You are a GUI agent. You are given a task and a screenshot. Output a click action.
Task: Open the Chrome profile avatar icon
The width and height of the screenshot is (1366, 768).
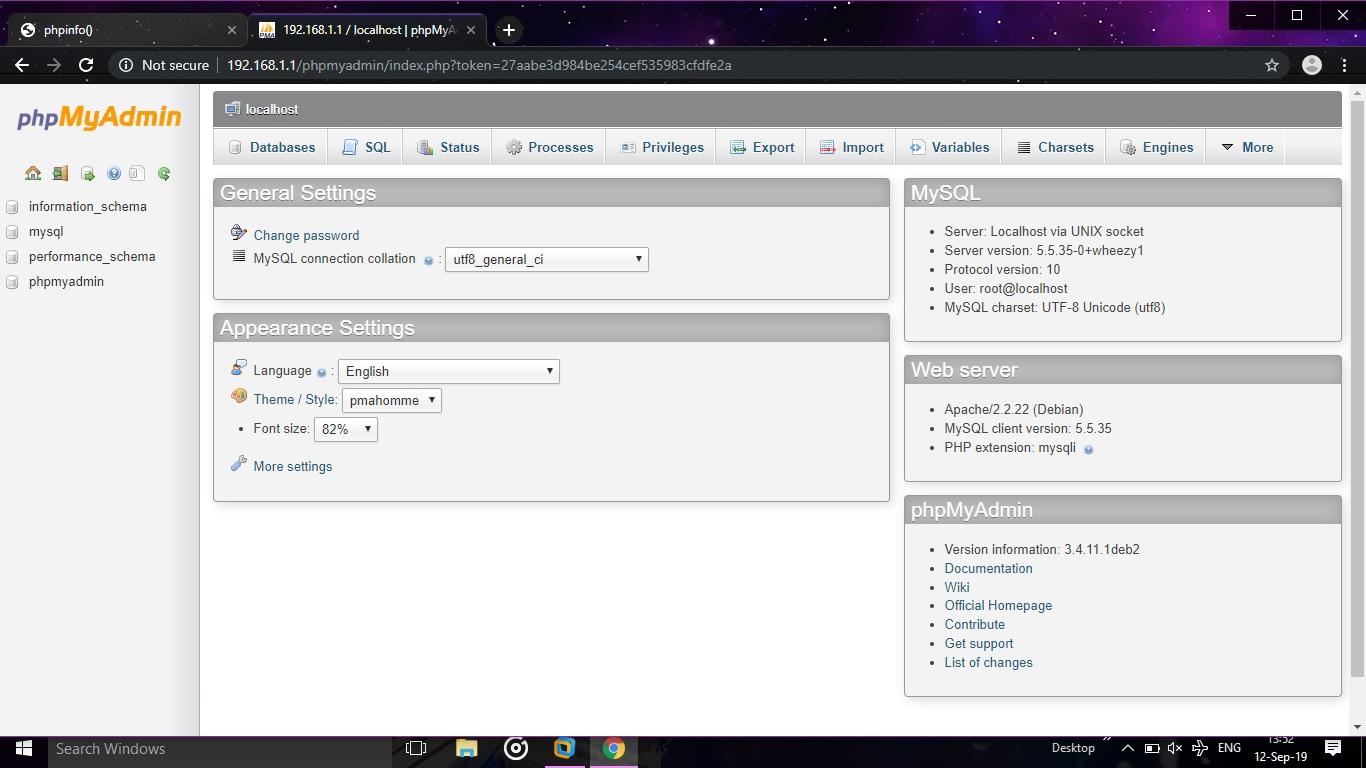tap(1312, 65)
